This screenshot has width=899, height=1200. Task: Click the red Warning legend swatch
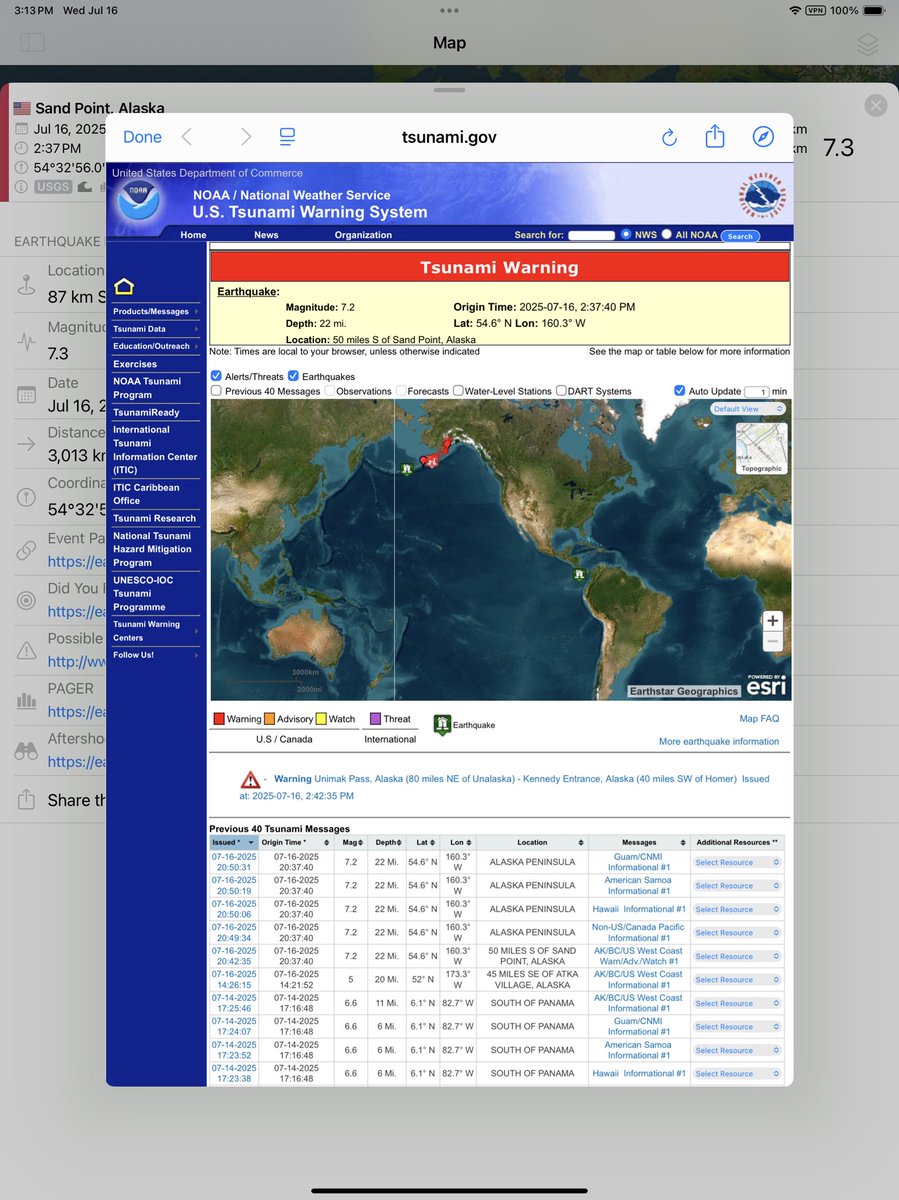coord(219,719)
